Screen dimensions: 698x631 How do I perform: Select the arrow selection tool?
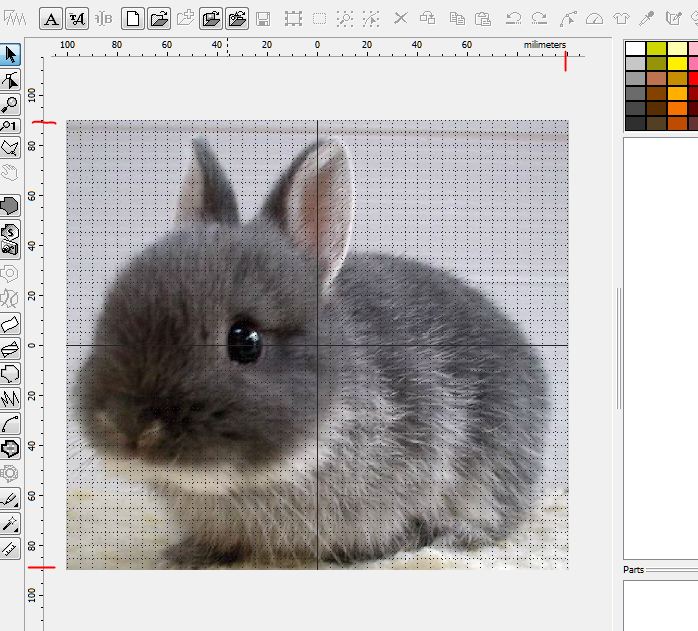coord(10,54)
